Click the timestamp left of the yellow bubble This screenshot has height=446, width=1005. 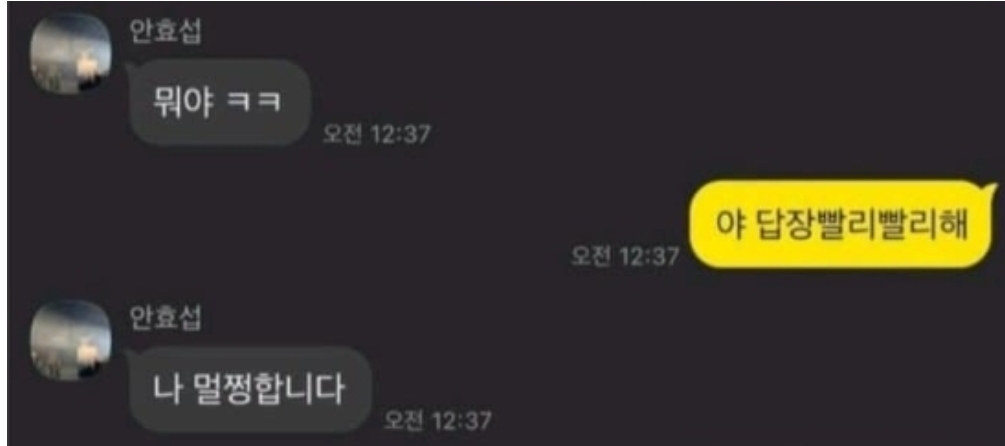pos(625,256)
